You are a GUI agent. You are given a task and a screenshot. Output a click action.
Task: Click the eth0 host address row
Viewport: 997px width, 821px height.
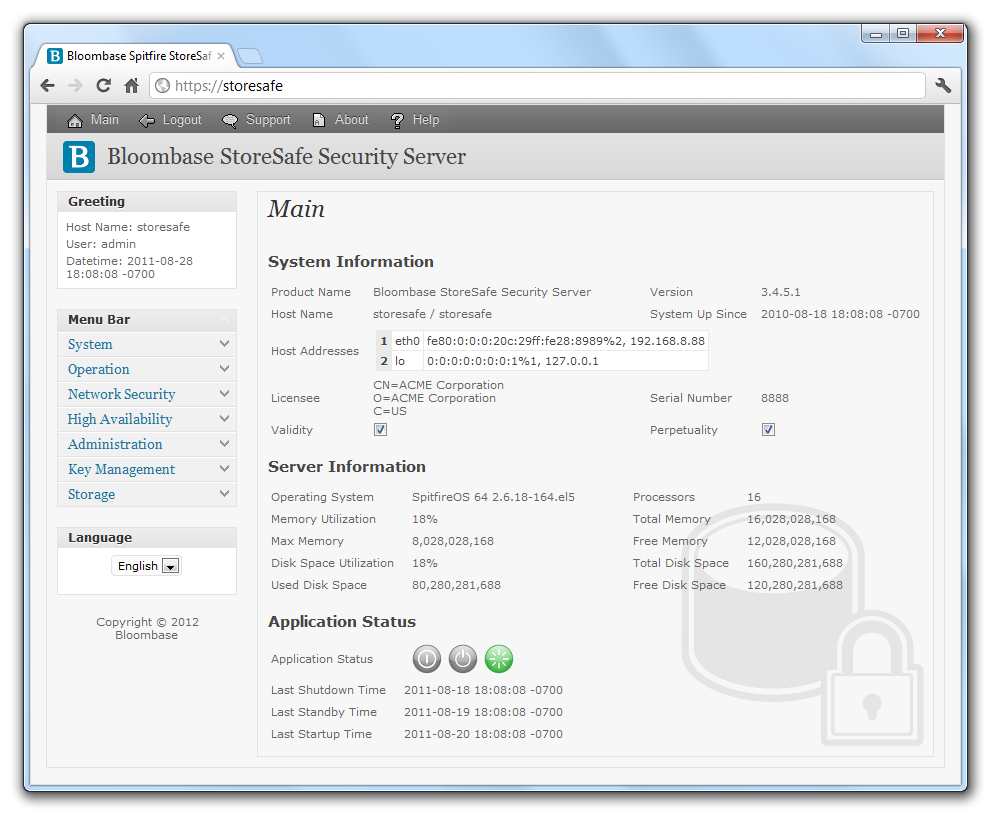pos(542,341)
